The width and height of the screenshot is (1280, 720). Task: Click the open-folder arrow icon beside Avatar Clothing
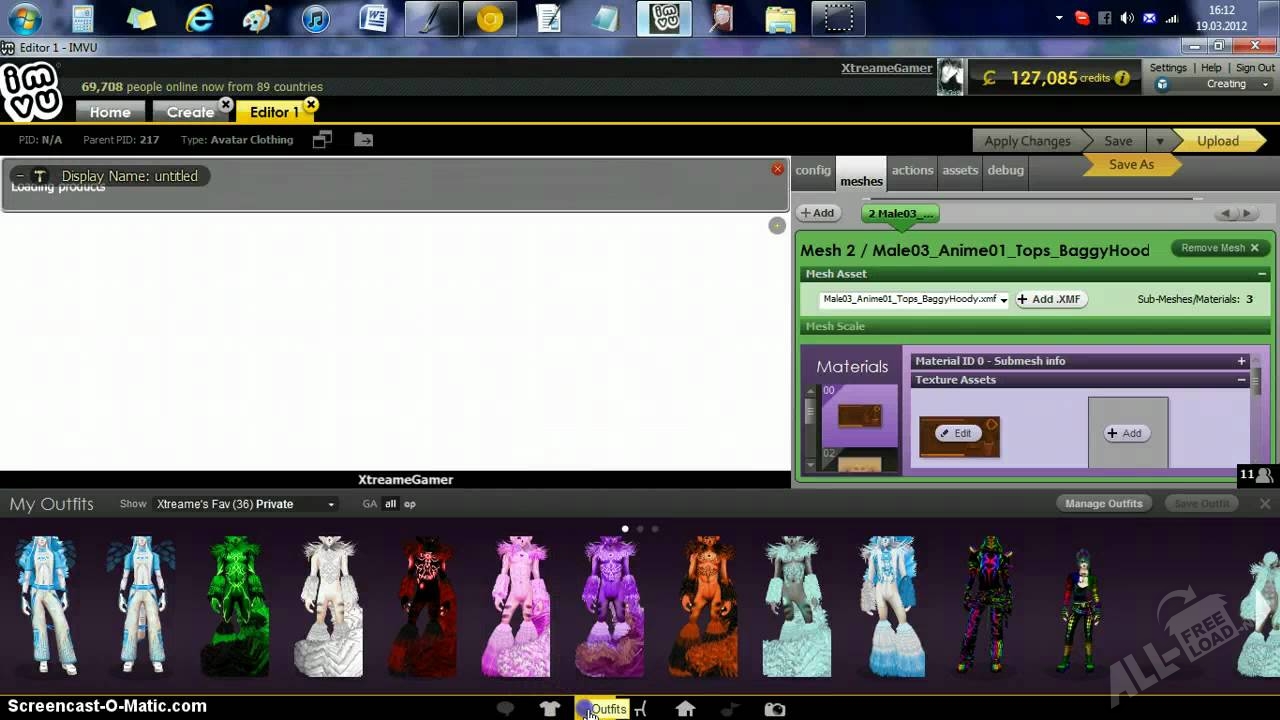(363, 140)
